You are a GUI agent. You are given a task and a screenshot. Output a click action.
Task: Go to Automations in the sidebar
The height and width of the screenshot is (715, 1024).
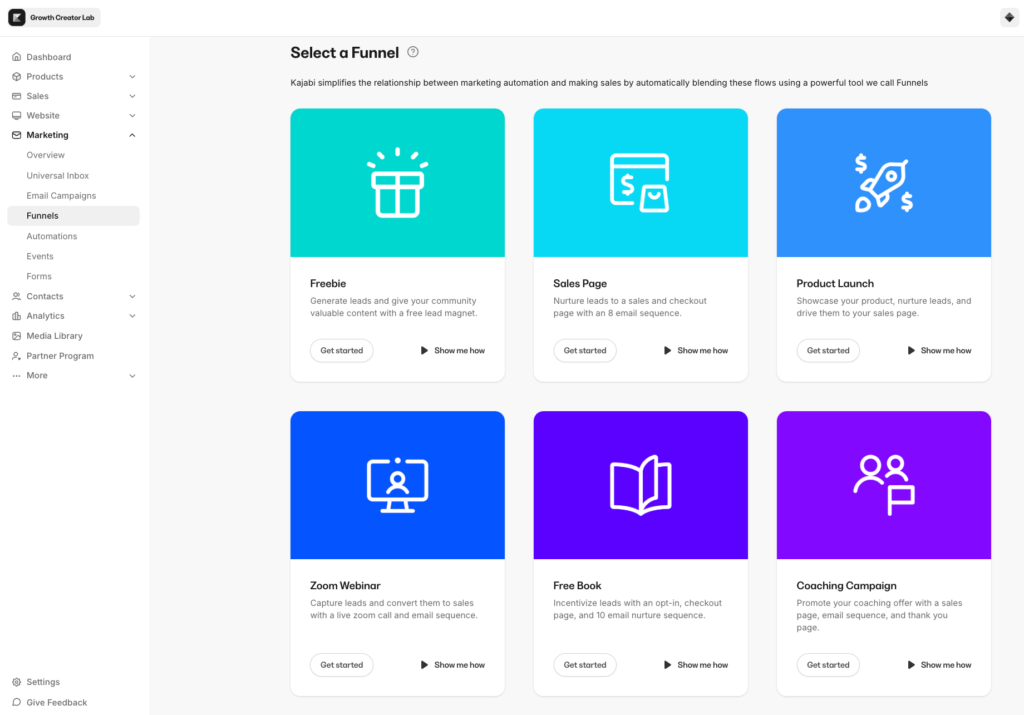(x=52, y=236)
